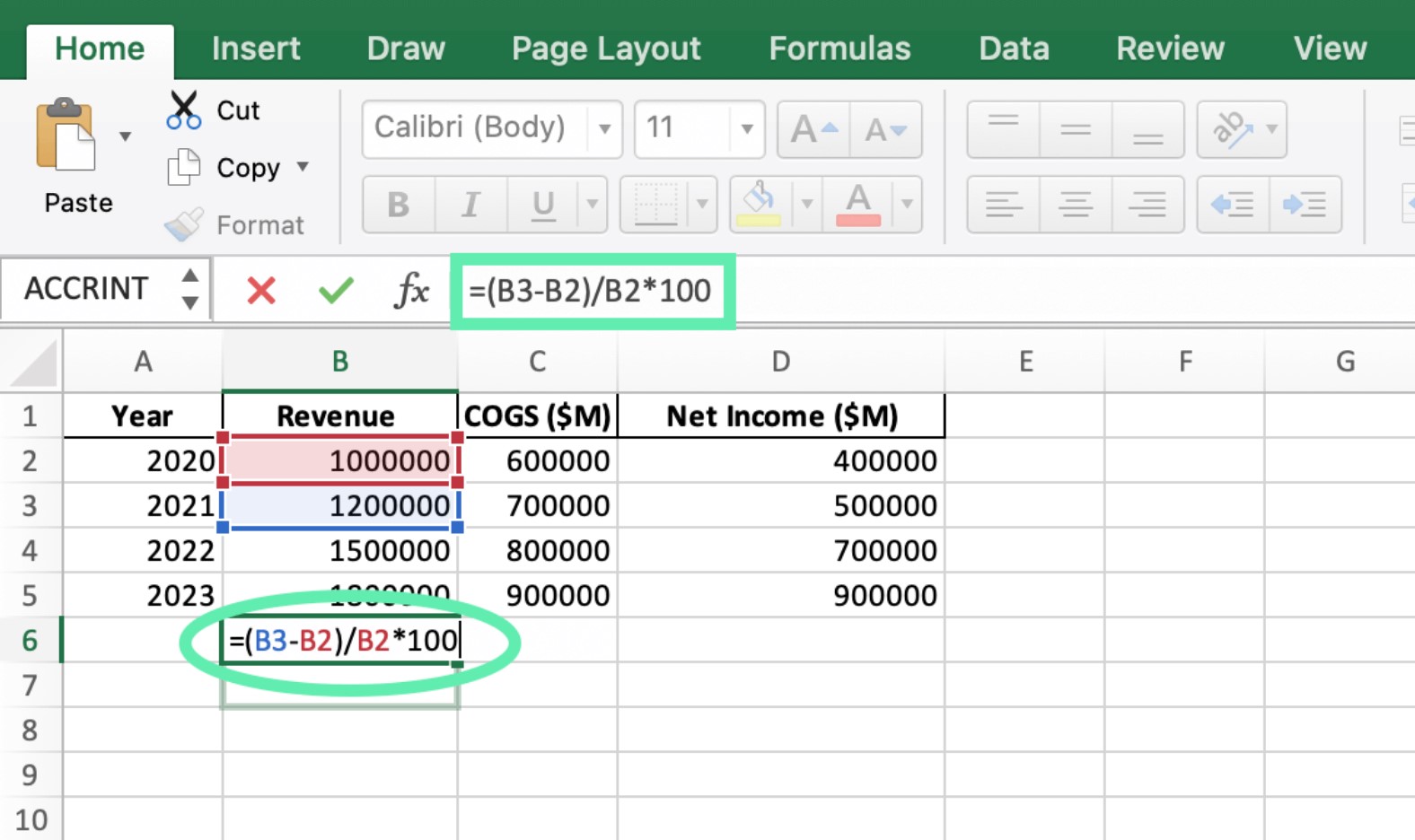Click the Net Income ($M) cell
The height and width of the screenshot is (840, 1415).
(x=781, y=416)
